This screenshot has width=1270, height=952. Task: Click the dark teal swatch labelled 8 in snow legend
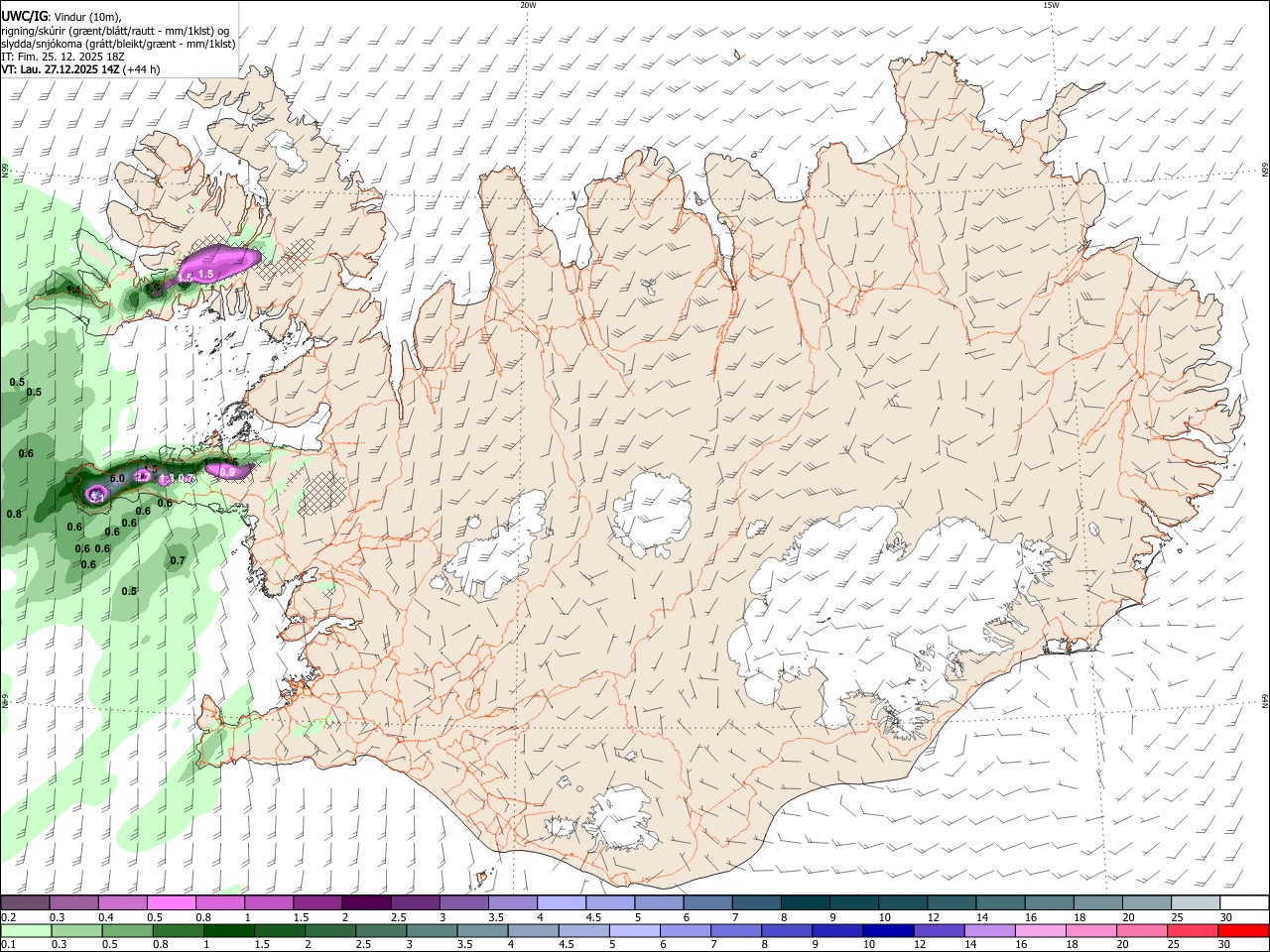point(805,902)
